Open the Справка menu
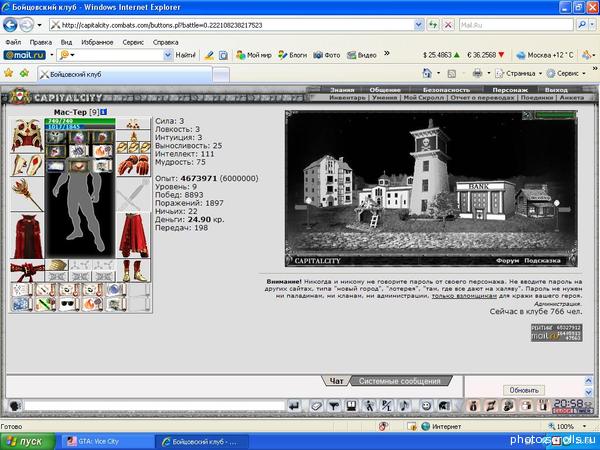The height and width of the screenshot is (450, 600). tap(166, 42)
